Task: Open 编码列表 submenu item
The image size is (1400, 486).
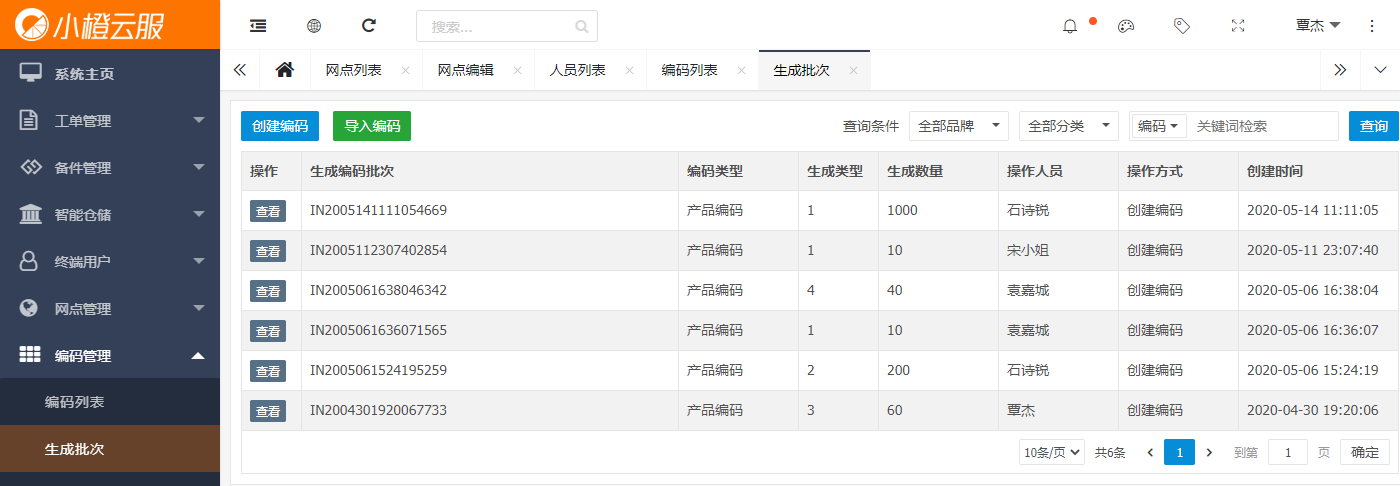Action: 110,402
